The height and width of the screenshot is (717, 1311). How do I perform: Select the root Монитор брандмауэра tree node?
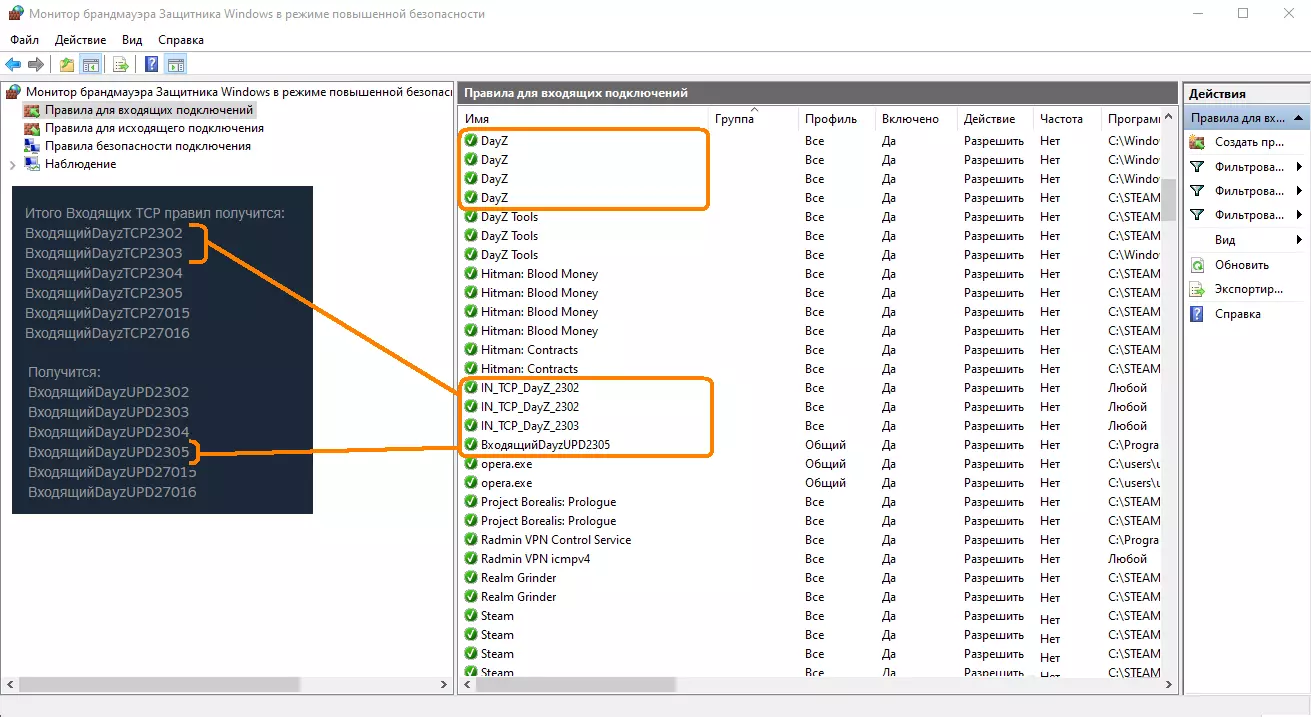coord(239,92)
